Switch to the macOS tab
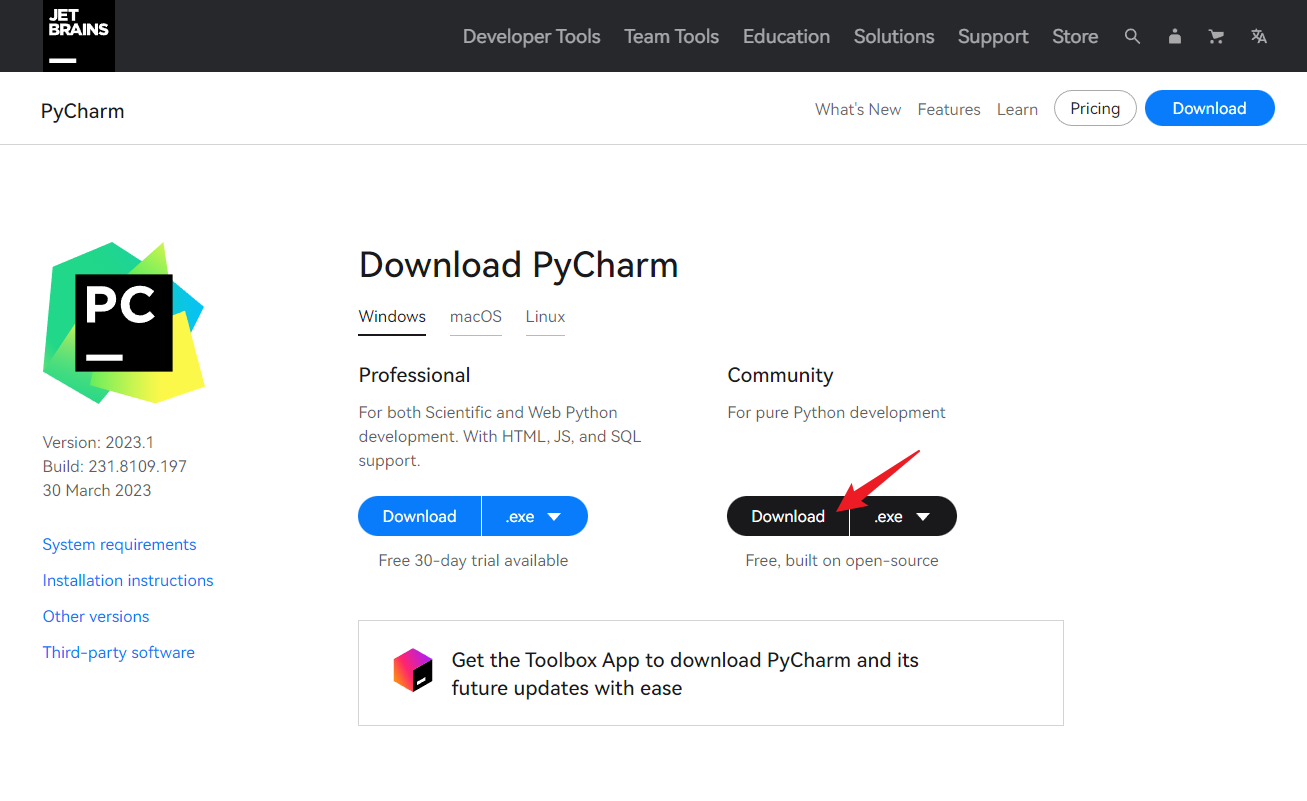 (x=475, y=317)
